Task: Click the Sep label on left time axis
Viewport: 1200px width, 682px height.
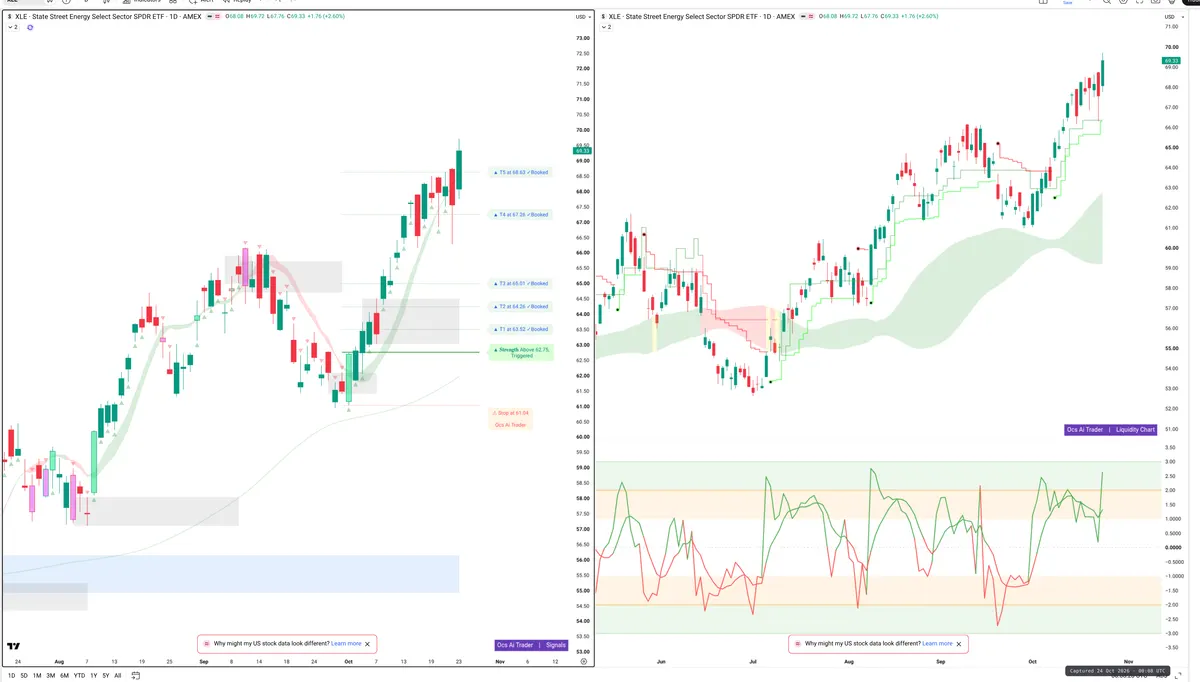Action: [x=203, y=661]
